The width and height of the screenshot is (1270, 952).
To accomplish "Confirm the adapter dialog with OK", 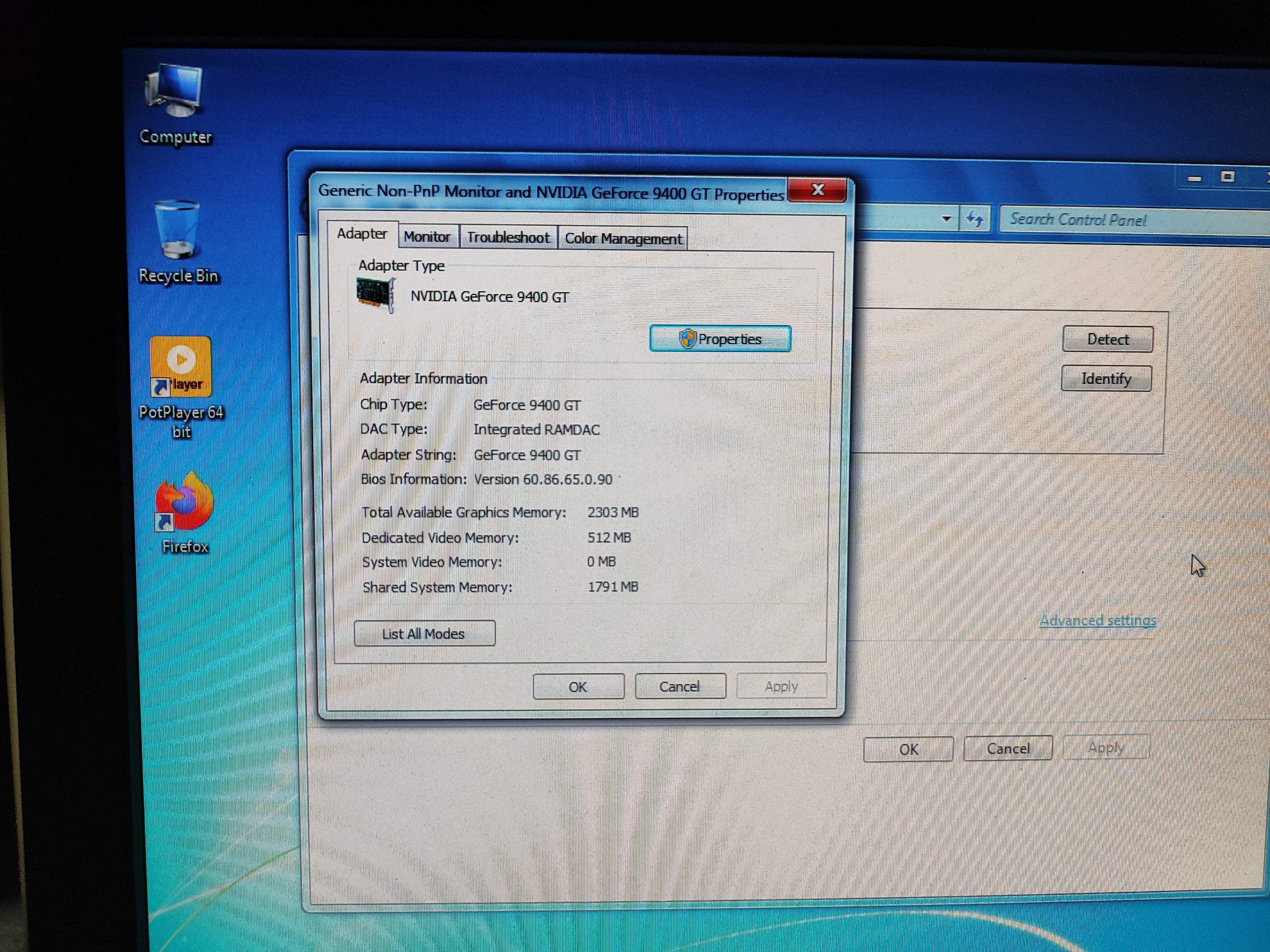I will (577, 687).
